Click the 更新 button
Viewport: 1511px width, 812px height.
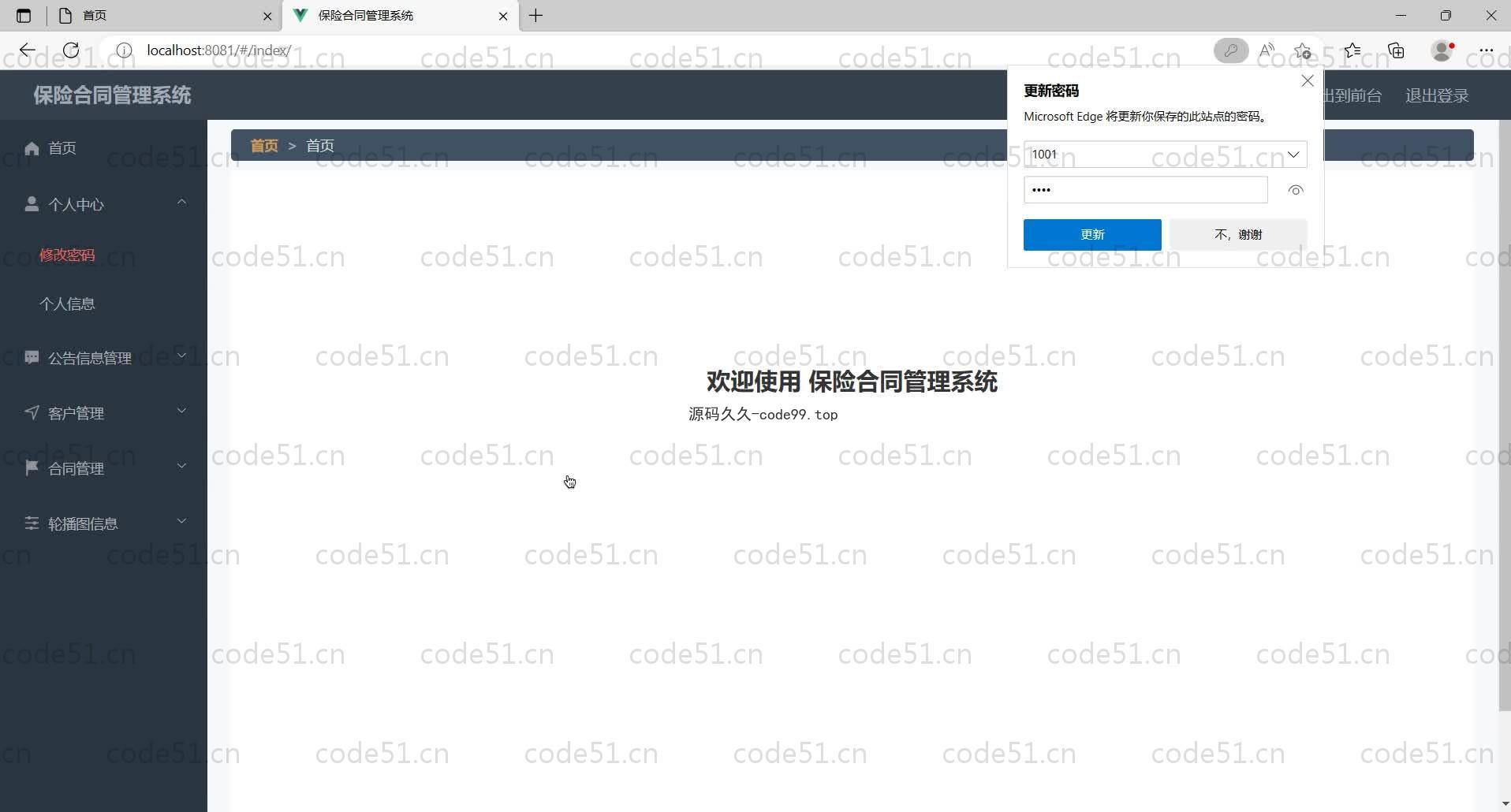[x=1092, y=235]
